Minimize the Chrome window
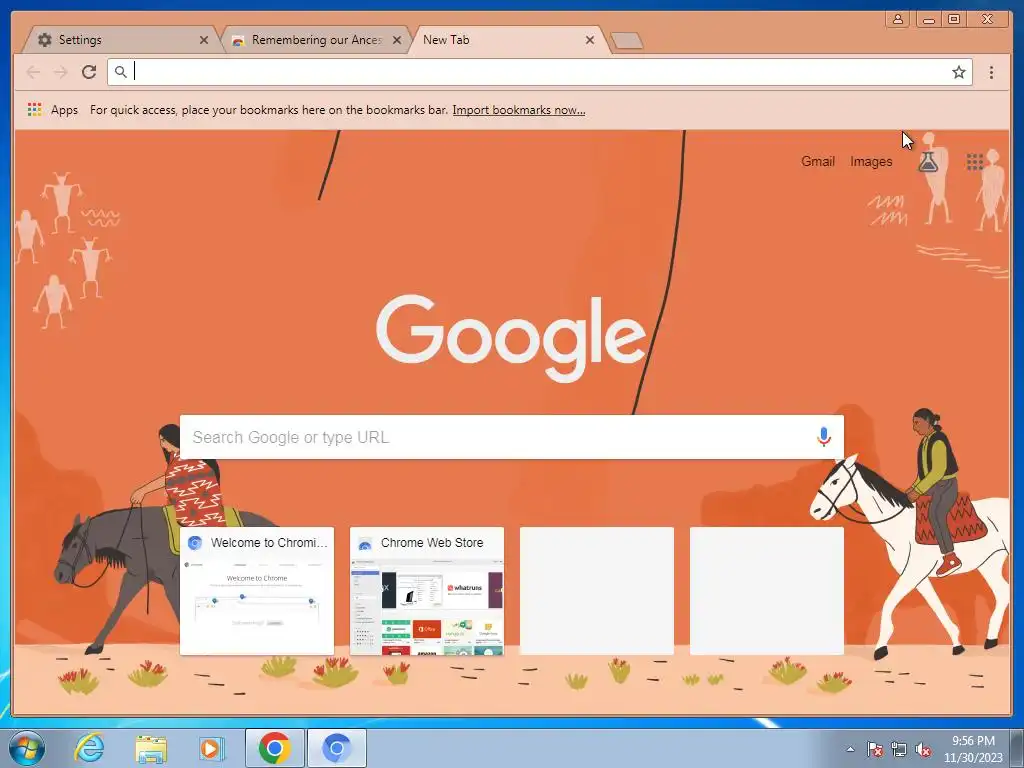This screenshot has height=768, width=1024. point(928,19)
